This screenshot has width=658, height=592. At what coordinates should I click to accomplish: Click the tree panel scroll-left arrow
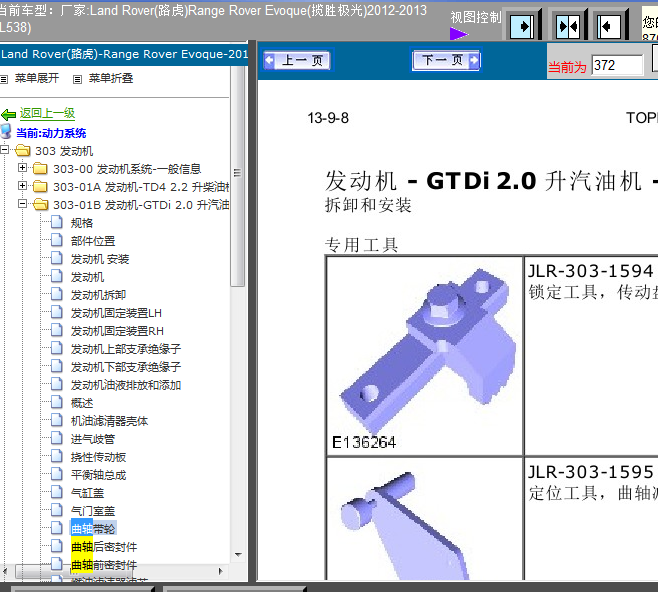[x=5, y=571]
